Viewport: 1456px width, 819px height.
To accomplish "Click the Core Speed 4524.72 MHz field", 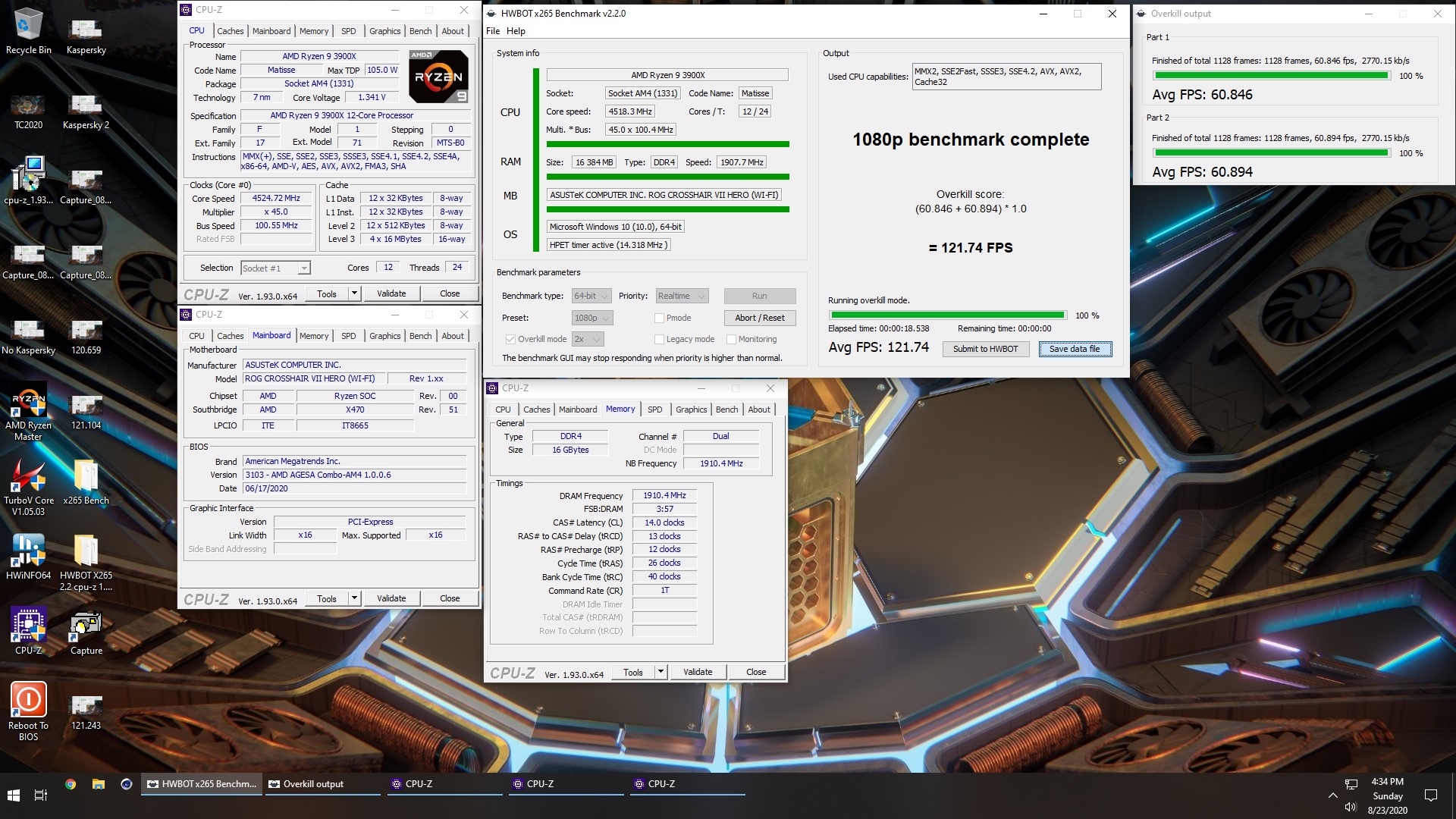I will pyautogui.click(x=276, y=198).
